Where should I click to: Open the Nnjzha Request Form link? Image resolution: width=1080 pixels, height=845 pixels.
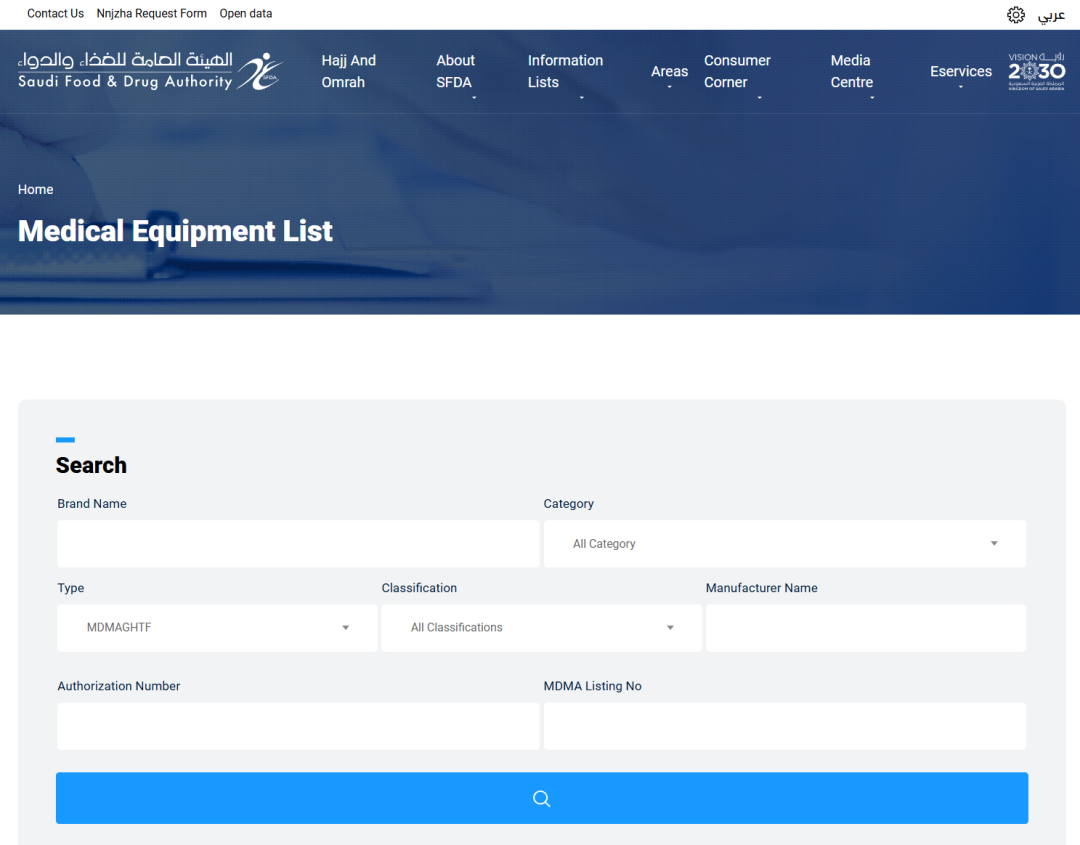pyautogui.click(x=152, y=14)
